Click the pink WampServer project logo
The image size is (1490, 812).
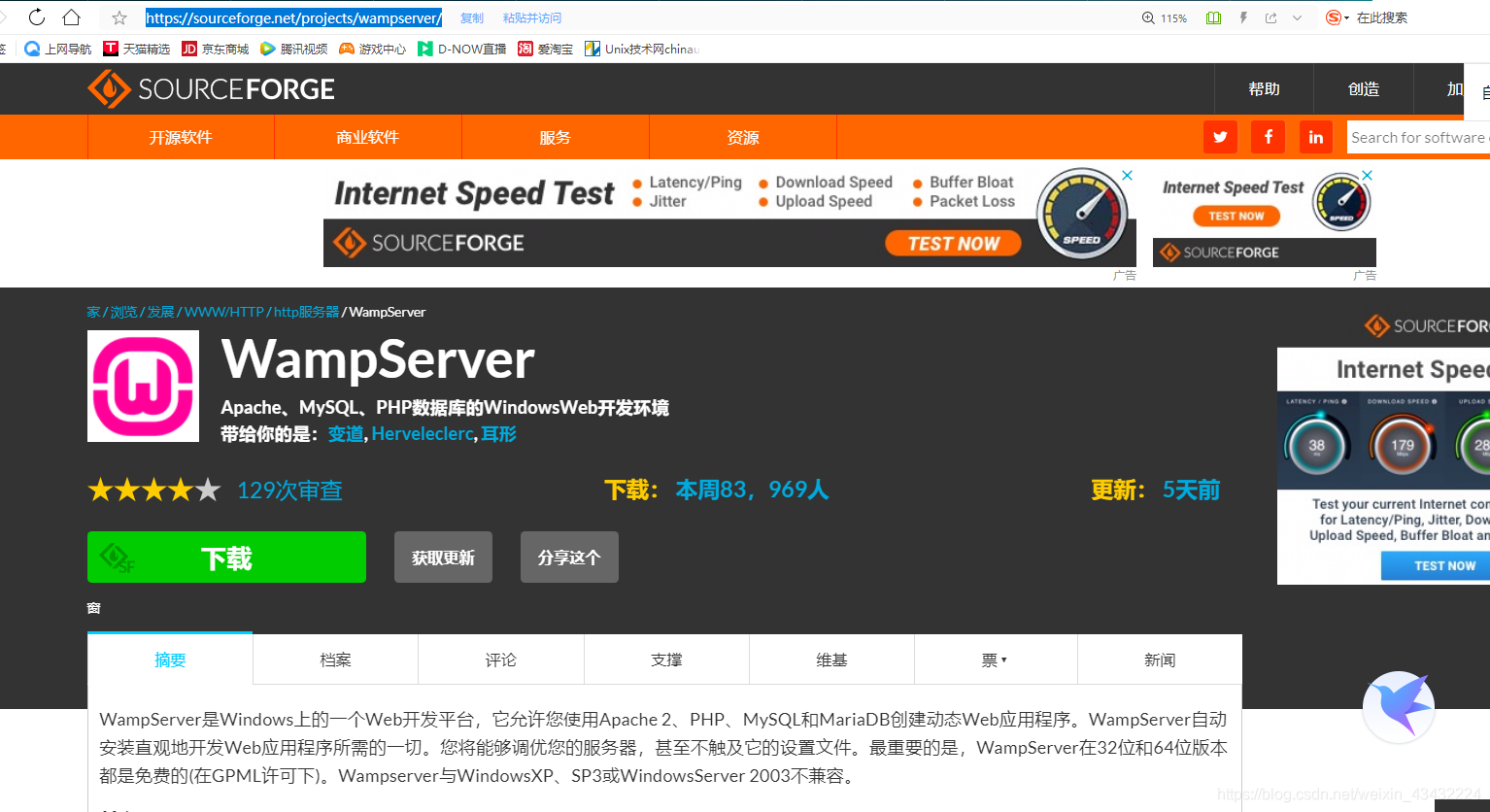coord(143,386)
